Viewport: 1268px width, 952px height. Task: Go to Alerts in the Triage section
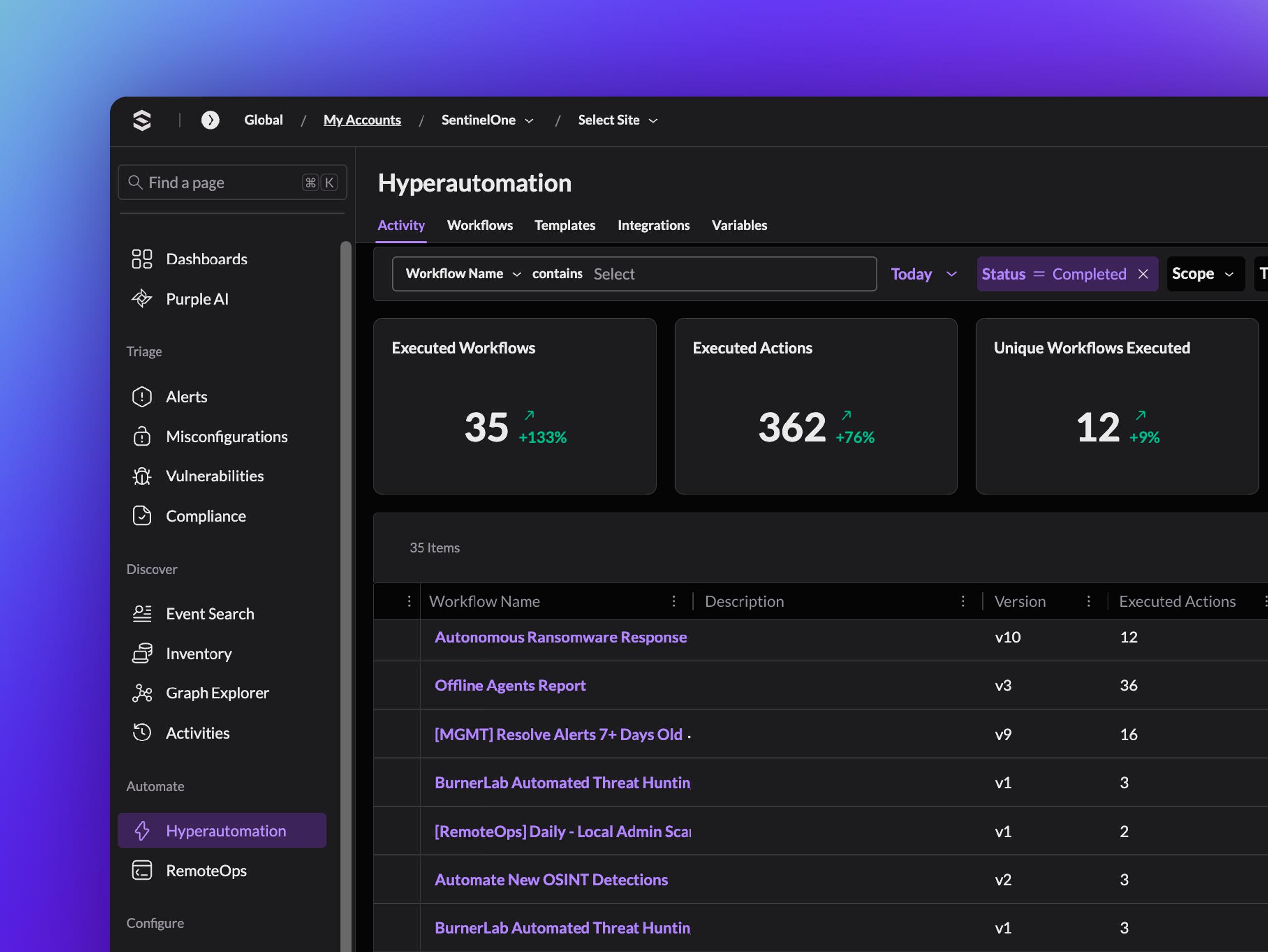click(169, 397)
